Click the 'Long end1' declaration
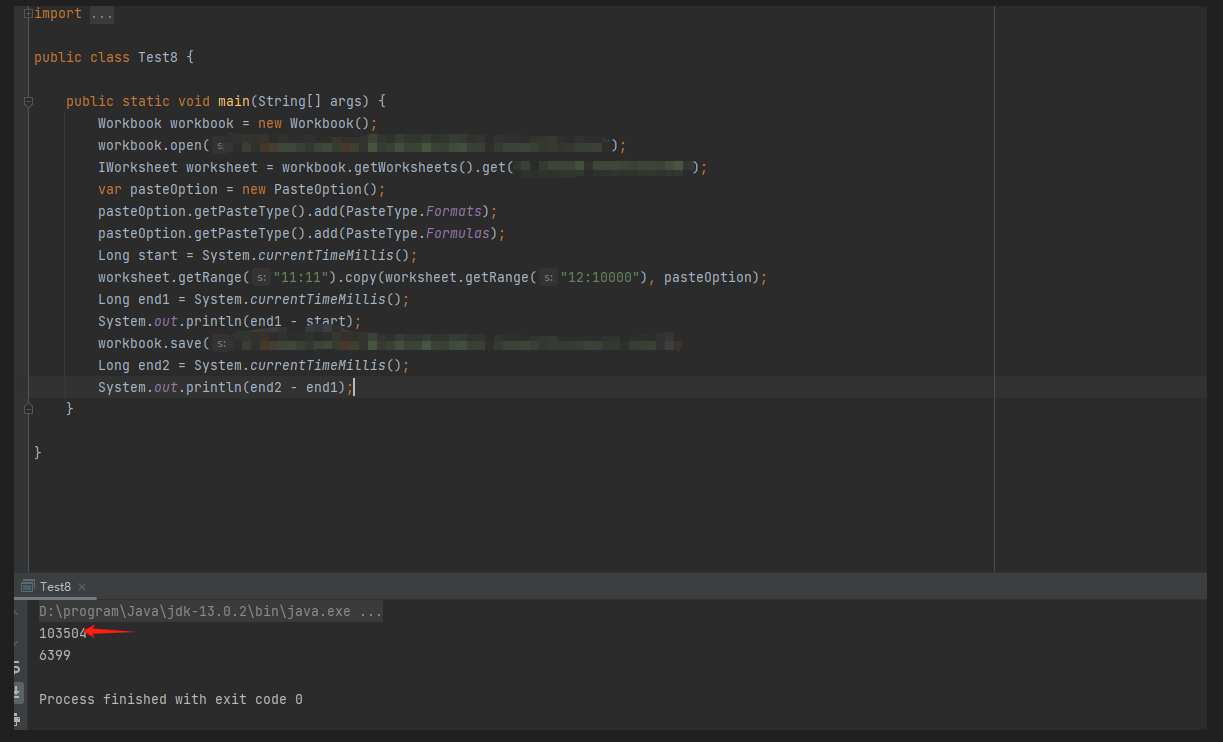1223x742 pixels. tap(134, 299)
